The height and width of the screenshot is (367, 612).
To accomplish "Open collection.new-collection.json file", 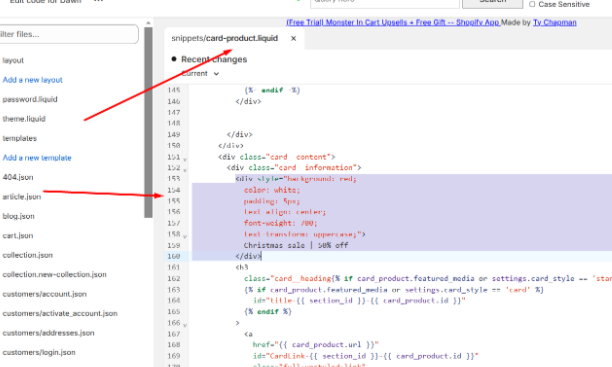I will pos(54,274).
